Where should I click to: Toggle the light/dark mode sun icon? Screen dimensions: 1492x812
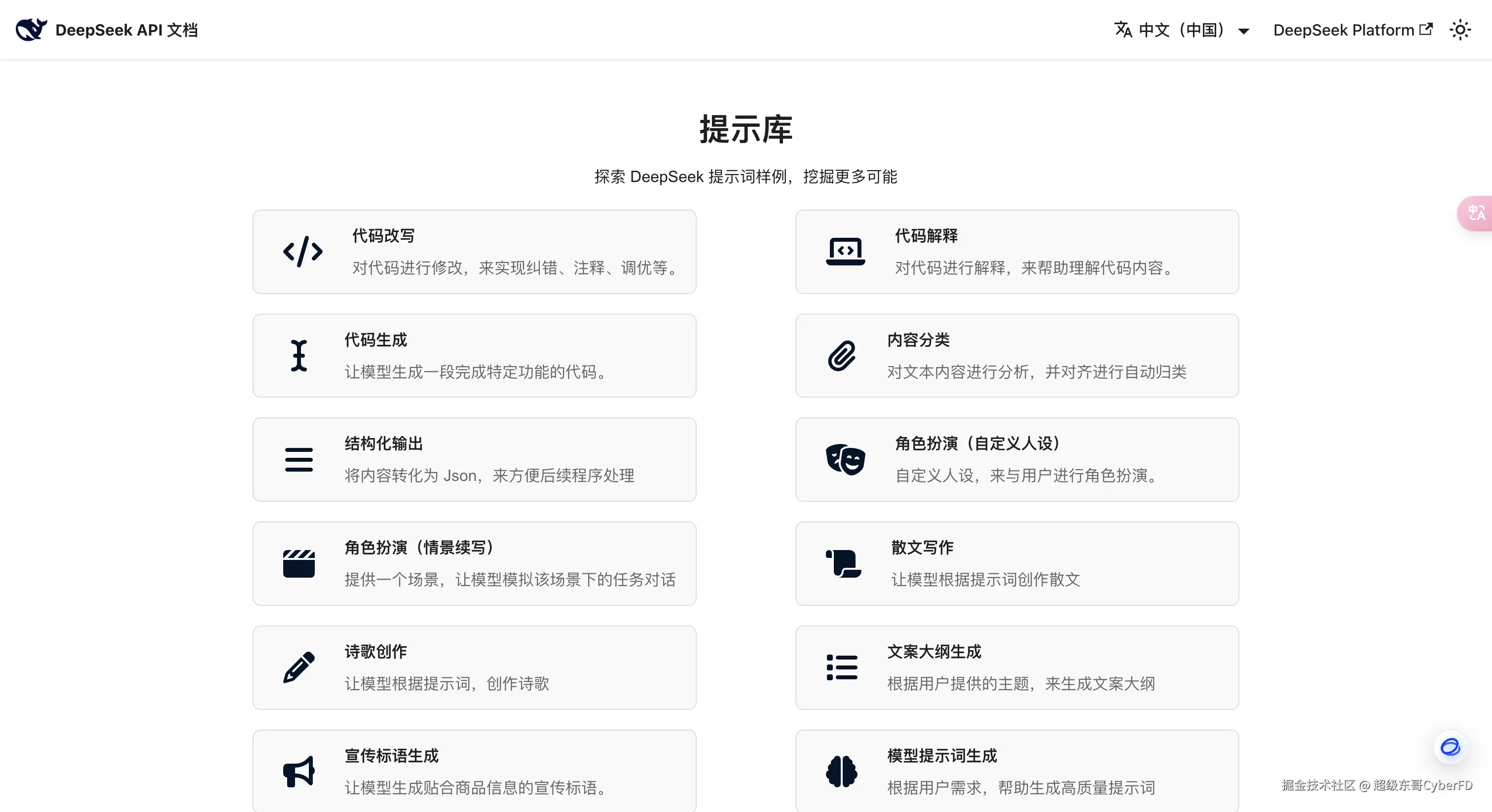point(1460,30)
